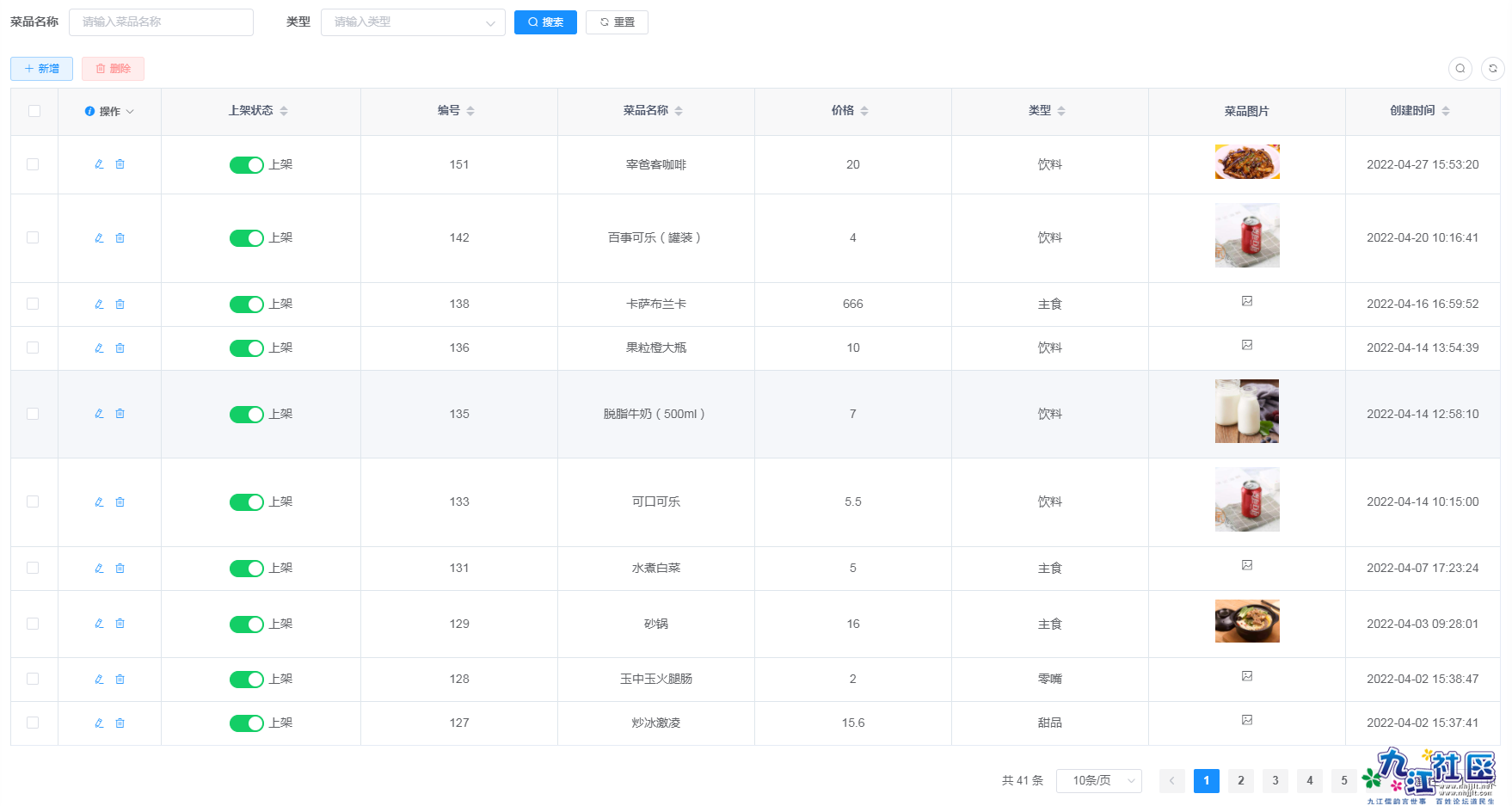The image size is (1512, 806).
Task: Click the info icon beside 操作 header
Action: 89,111
